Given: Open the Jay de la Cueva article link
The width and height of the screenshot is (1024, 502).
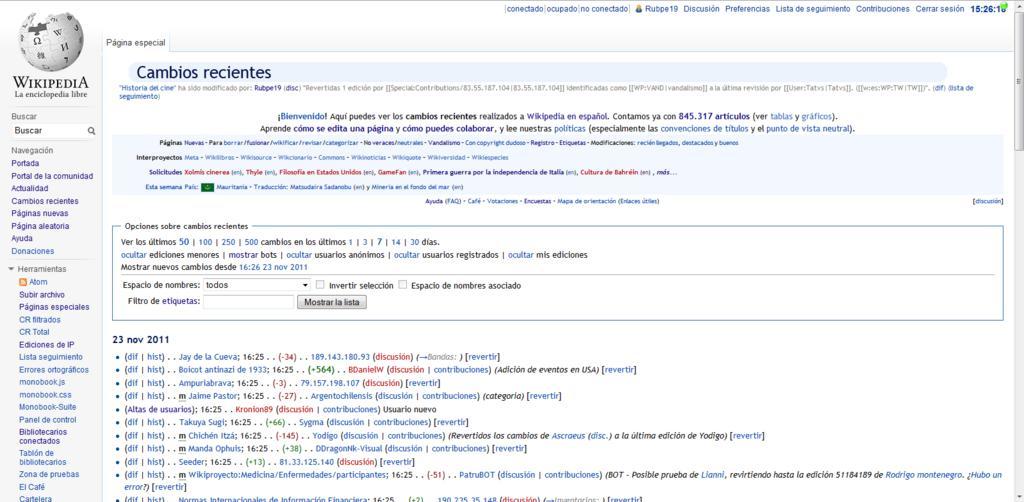Looking at the screenshot, I should pos(208,357).
